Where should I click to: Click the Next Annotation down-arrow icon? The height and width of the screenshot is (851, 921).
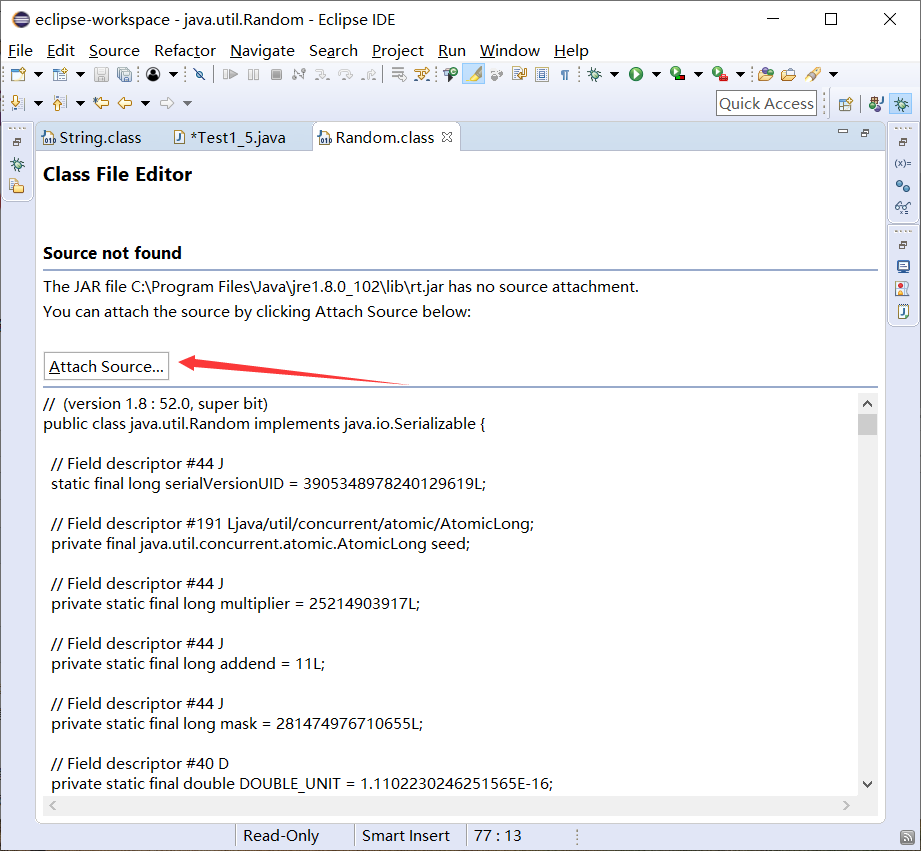click(x=18, y=103)
